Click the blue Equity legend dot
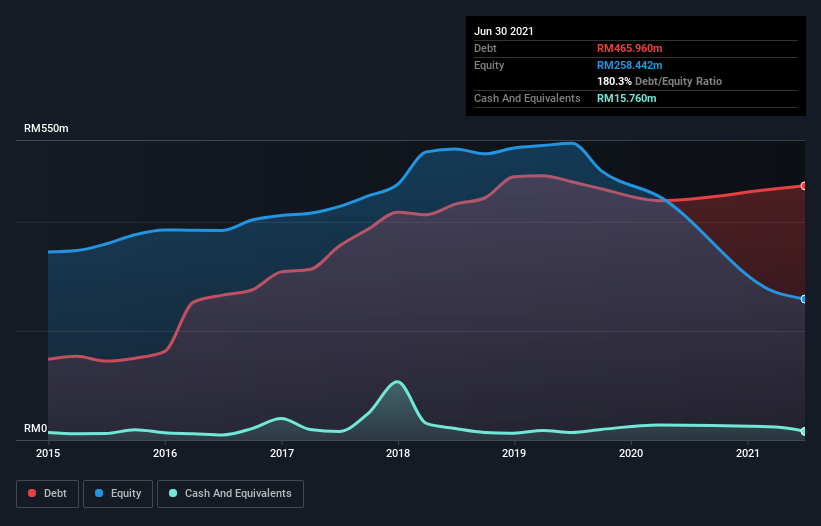This screenshot has width=821, height=526. click(x=99, y=493)
